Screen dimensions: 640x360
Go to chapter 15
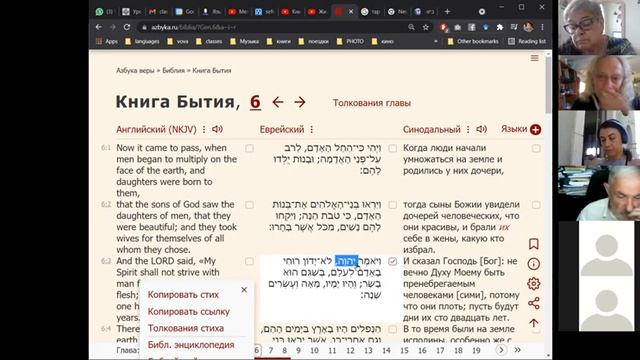point(404,350)
